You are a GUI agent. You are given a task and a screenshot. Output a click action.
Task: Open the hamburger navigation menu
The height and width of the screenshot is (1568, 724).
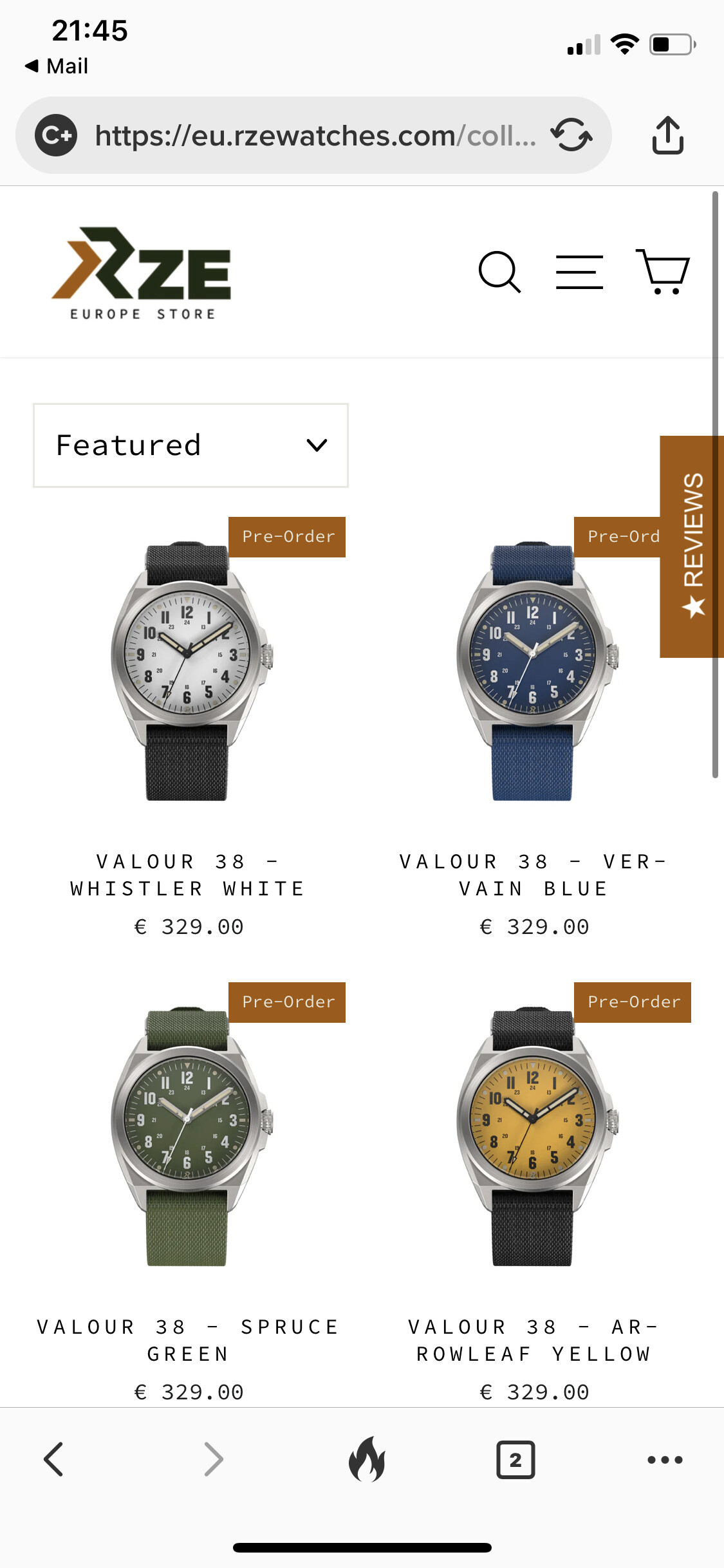579,272
